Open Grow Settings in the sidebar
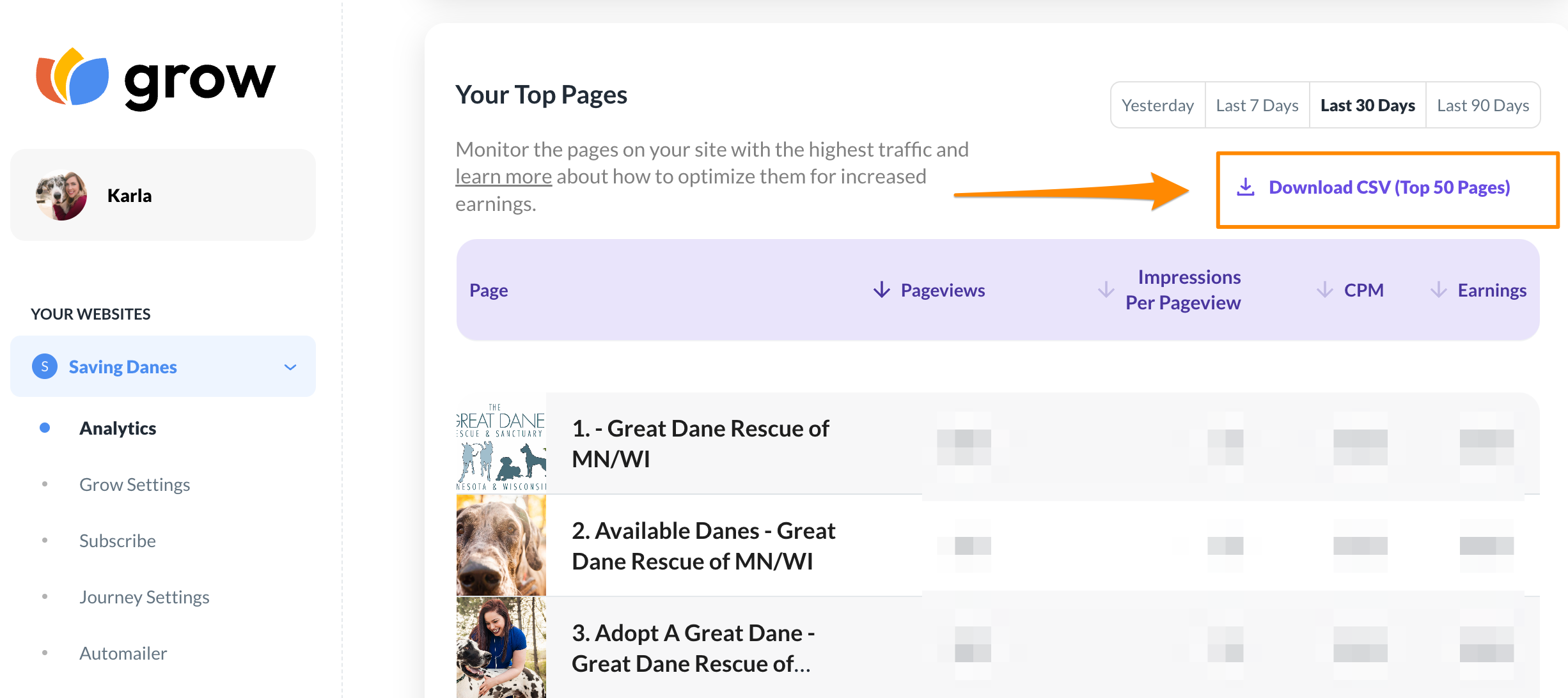 tap(134, 485)
